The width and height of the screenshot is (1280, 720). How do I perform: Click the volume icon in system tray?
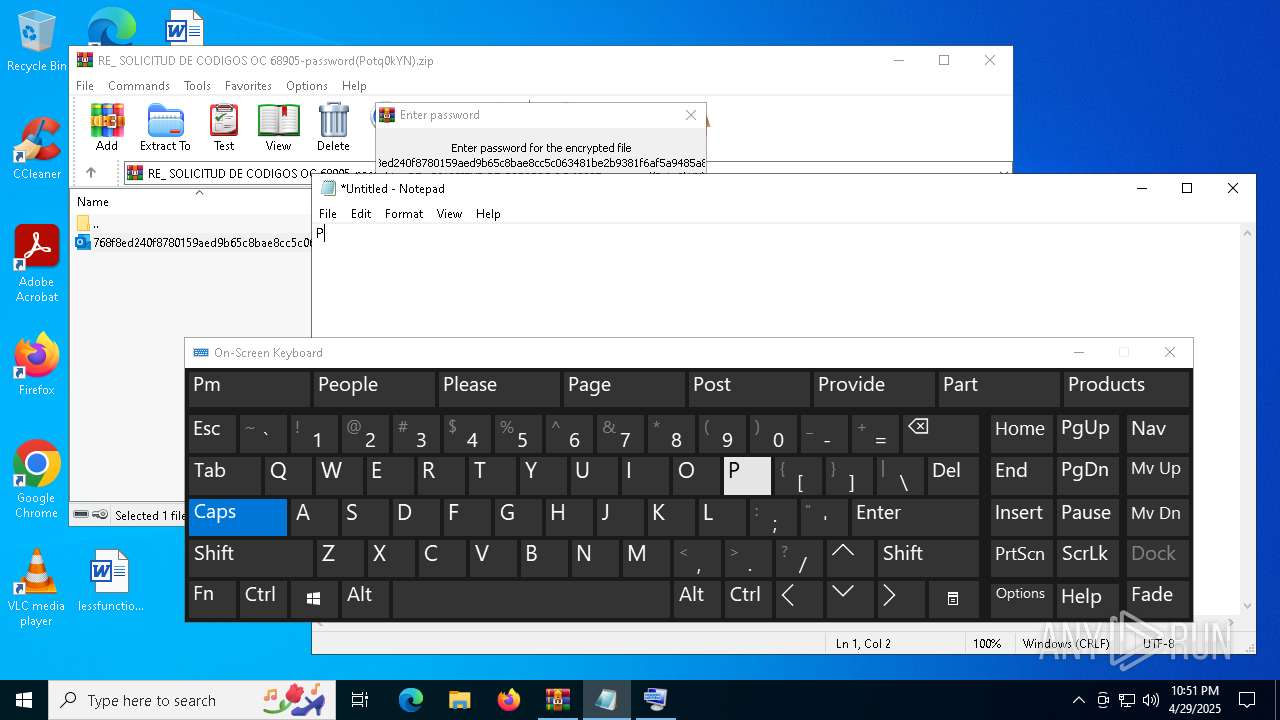1150,700
